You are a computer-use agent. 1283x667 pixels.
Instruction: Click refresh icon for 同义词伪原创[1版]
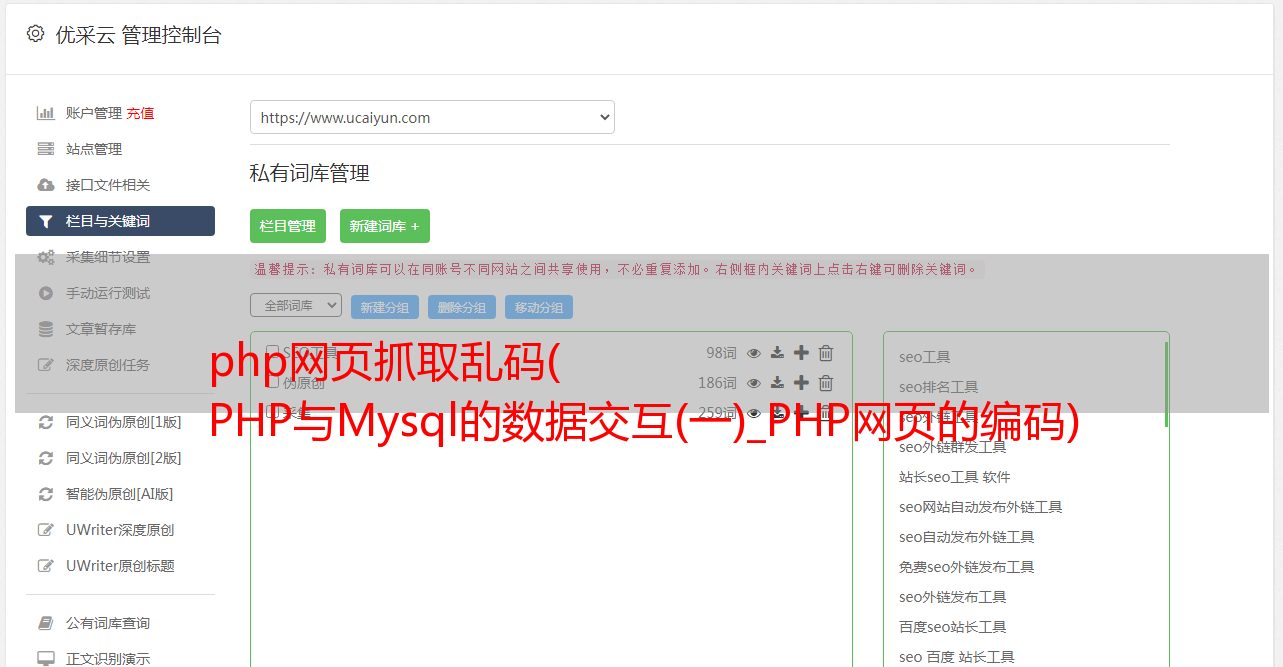tap(46, 422)
